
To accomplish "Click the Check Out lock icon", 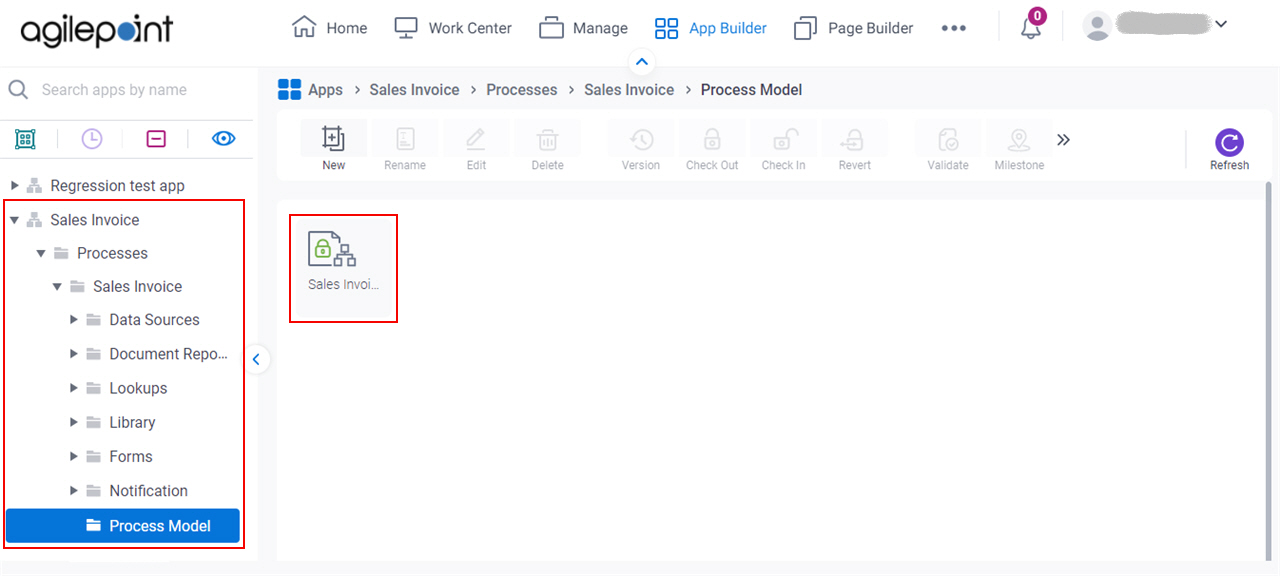I will click(x=712, y=139).
